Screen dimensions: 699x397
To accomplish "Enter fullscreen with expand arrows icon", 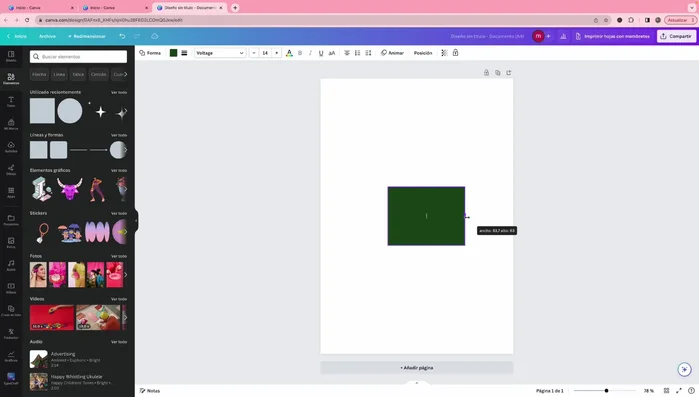I will point(679,391).
